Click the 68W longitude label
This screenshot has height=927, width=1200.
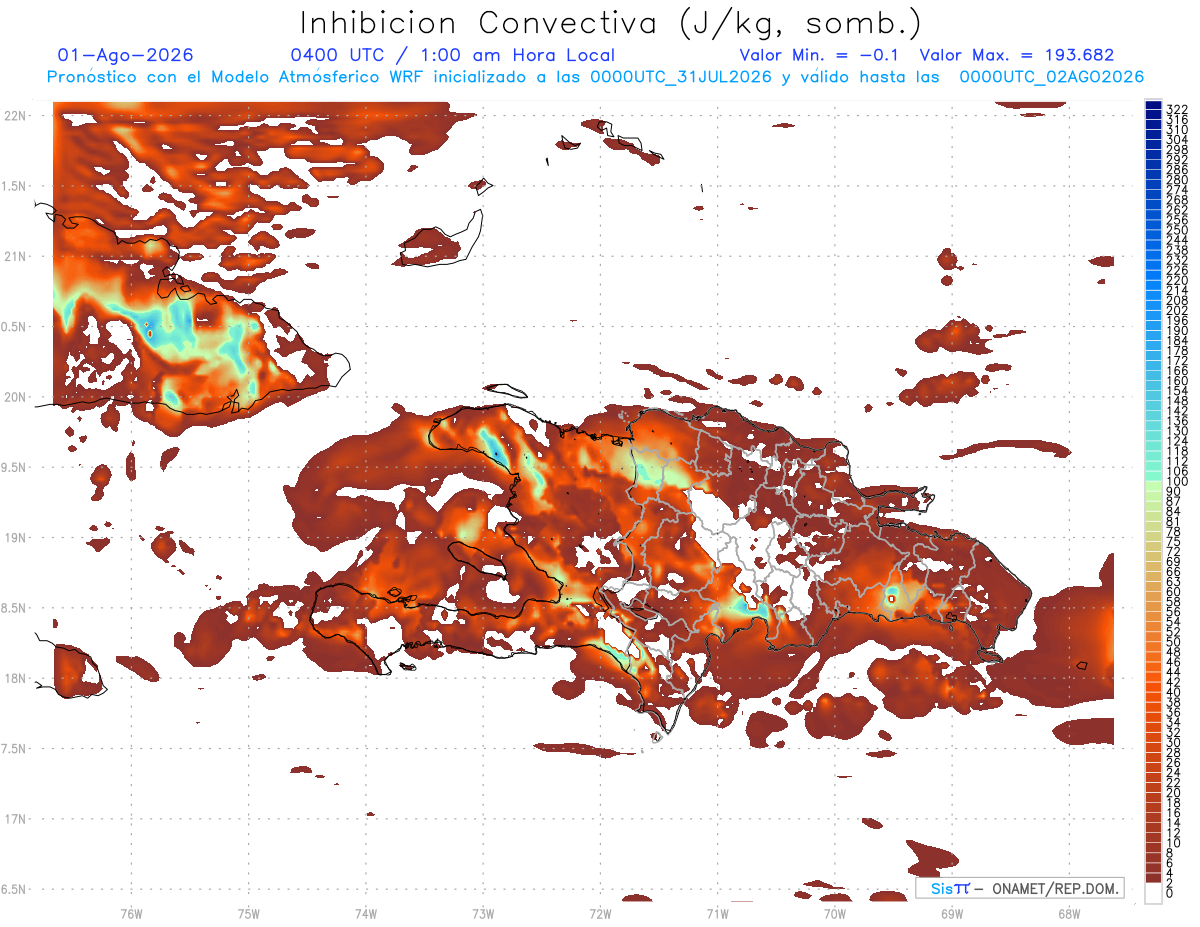(1069, 912)
